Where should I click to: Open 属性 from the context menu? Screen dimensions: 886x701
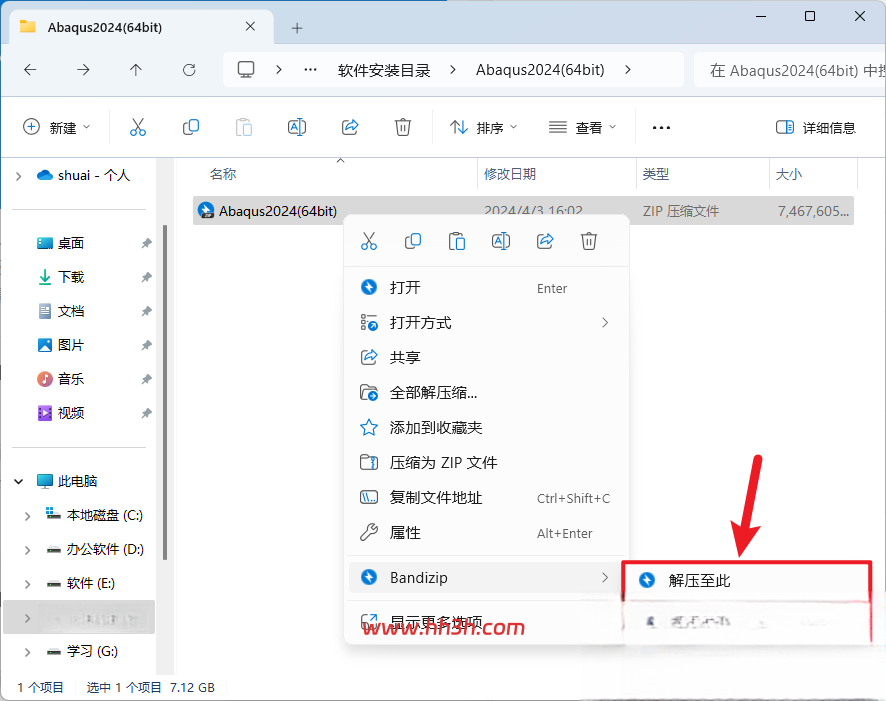click(486, 533)
